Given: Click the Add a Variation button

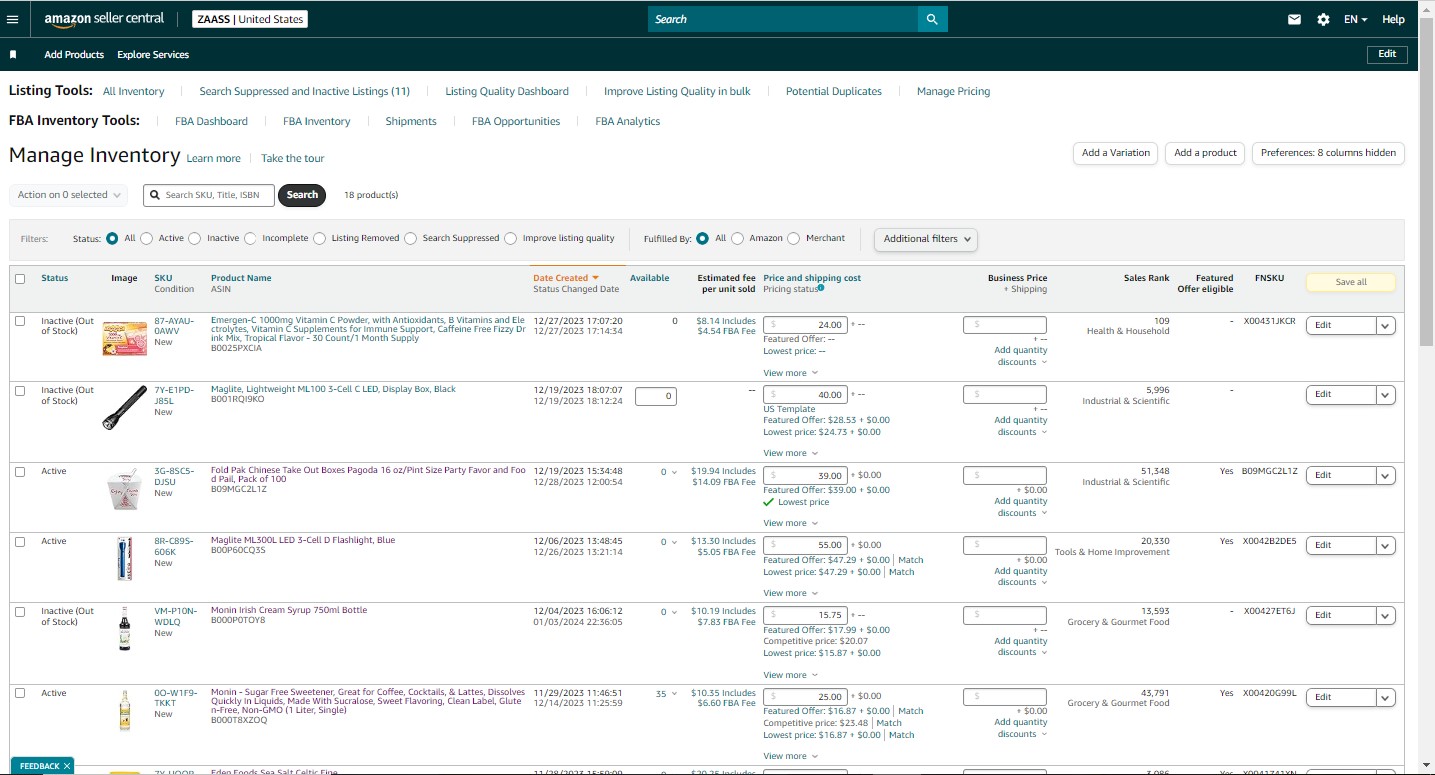Looking at the screenshot, I should tap(1116, 153).
